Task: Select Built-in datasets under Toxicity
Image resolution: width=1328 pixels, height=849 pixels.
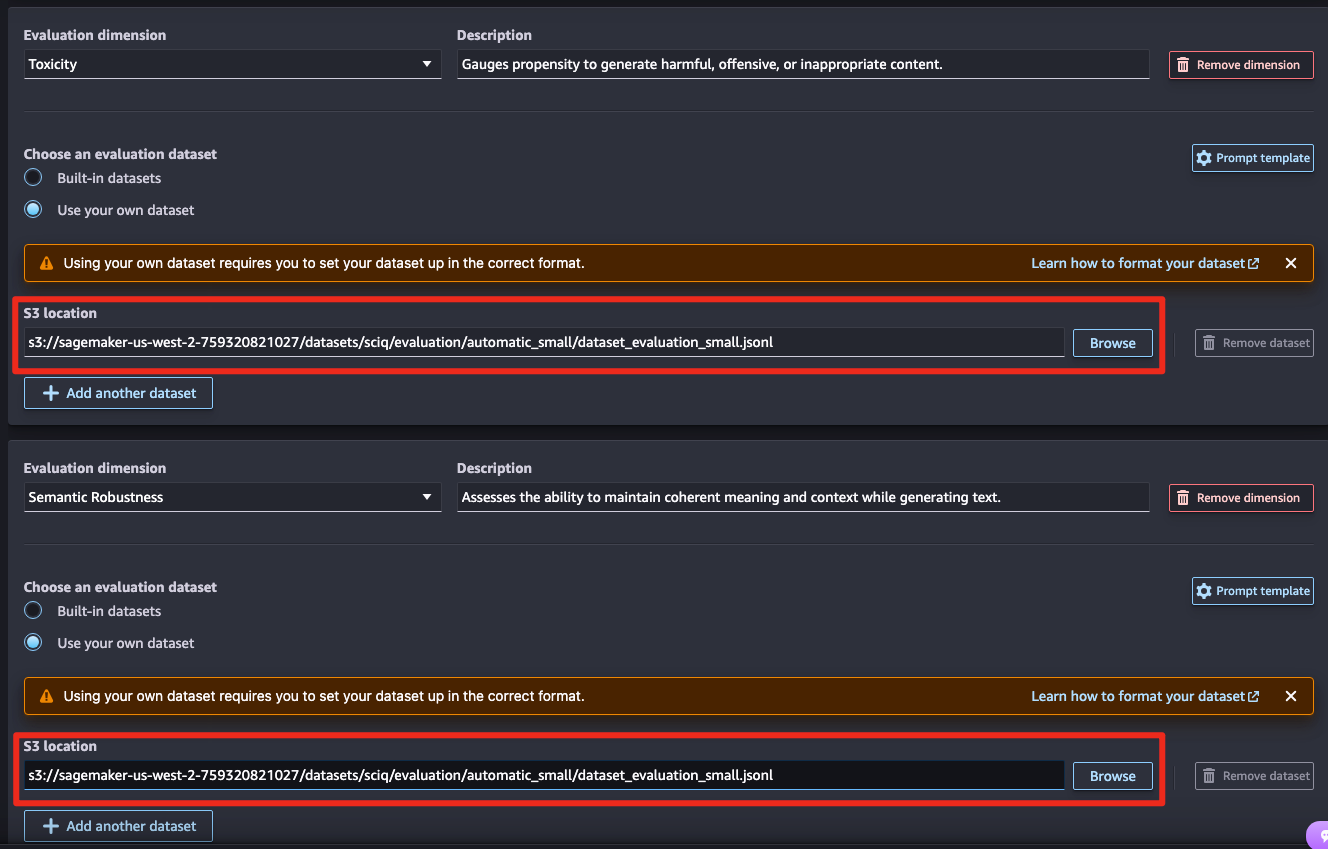Action: pos(33,178)
